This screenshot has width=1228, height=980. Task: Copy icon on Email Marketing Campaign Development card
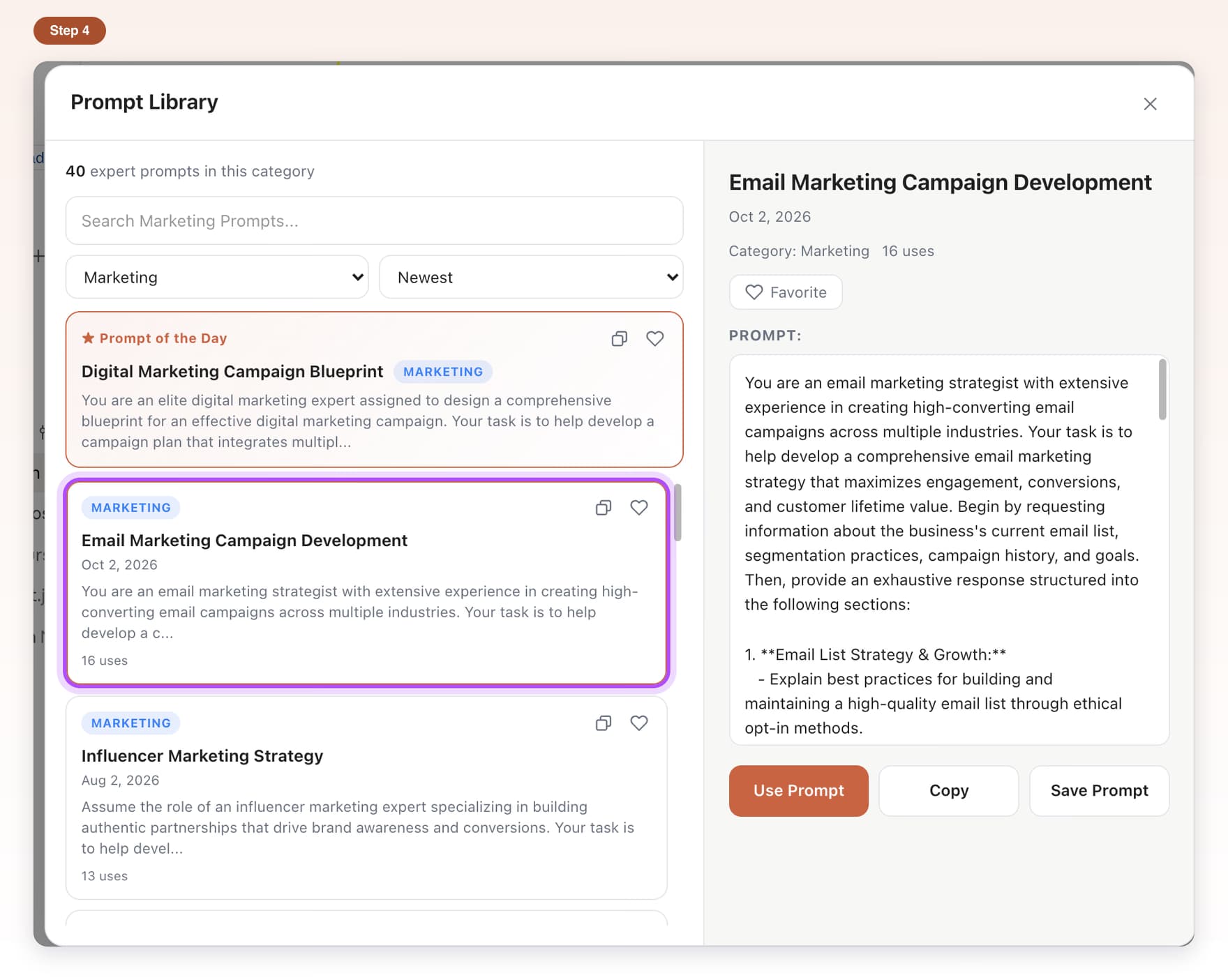click(604, 508)
